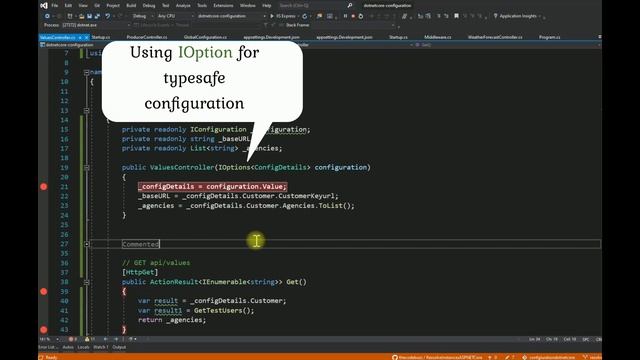Toggle the breakpoint on line 43
Image resolution: width=640 pixels, height=360 pixels.
pos(44,329)
